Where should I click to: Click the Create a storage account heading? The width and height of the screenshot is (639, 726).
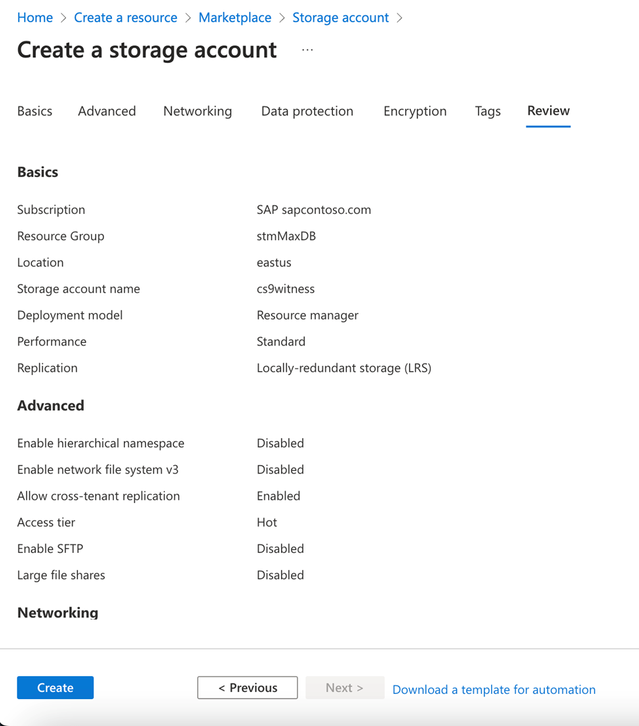pyautogui.click(x=147, y=50)
